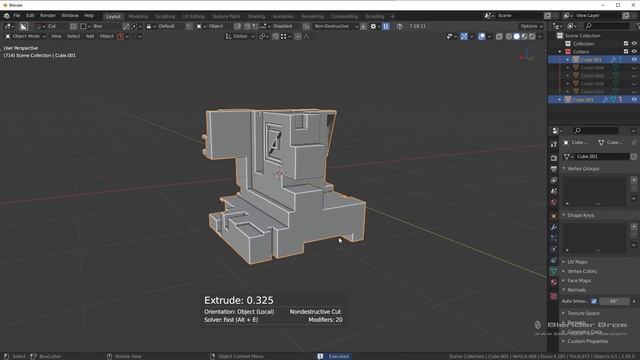Collapse the Cutters collection
This screenshot has height=360, width=640.
[560, 52]
